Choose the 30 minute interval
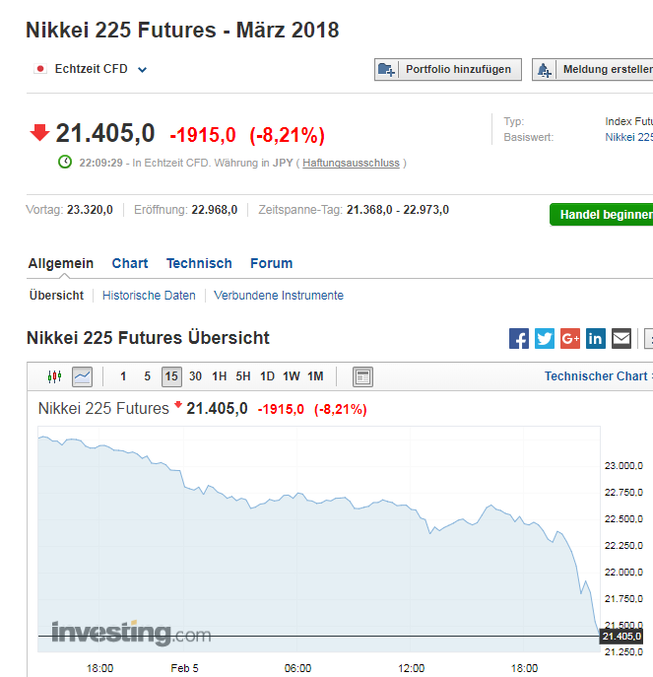 pos(195,377)
